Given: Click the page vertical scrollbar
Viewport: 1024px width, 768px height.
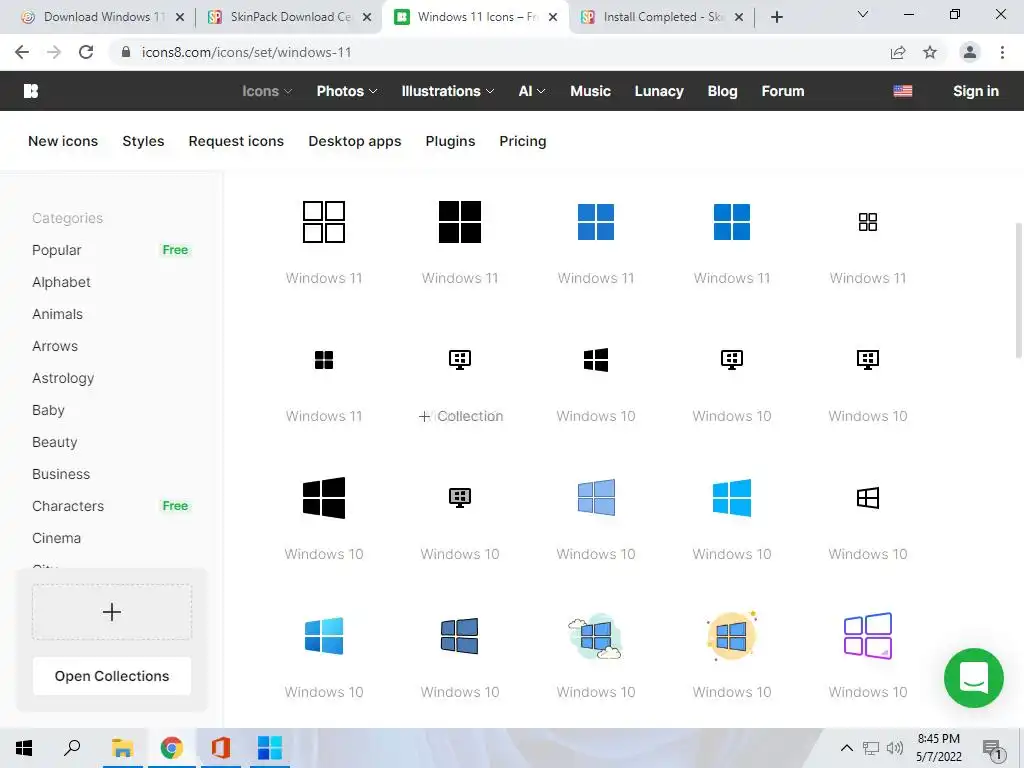Looking at the screenshot, I should pyautogui.click(x=1019, y=291).
